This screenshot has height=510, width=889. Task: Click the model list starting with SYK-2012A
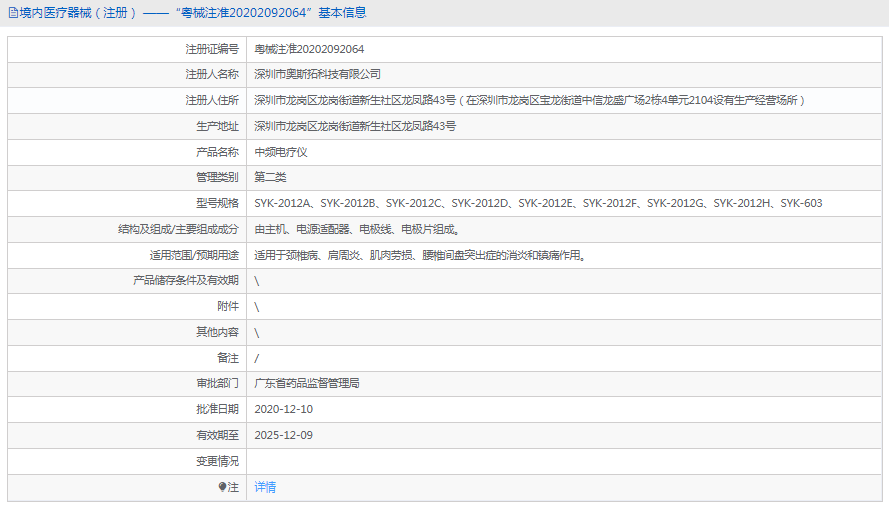click(x=538, y=203)
